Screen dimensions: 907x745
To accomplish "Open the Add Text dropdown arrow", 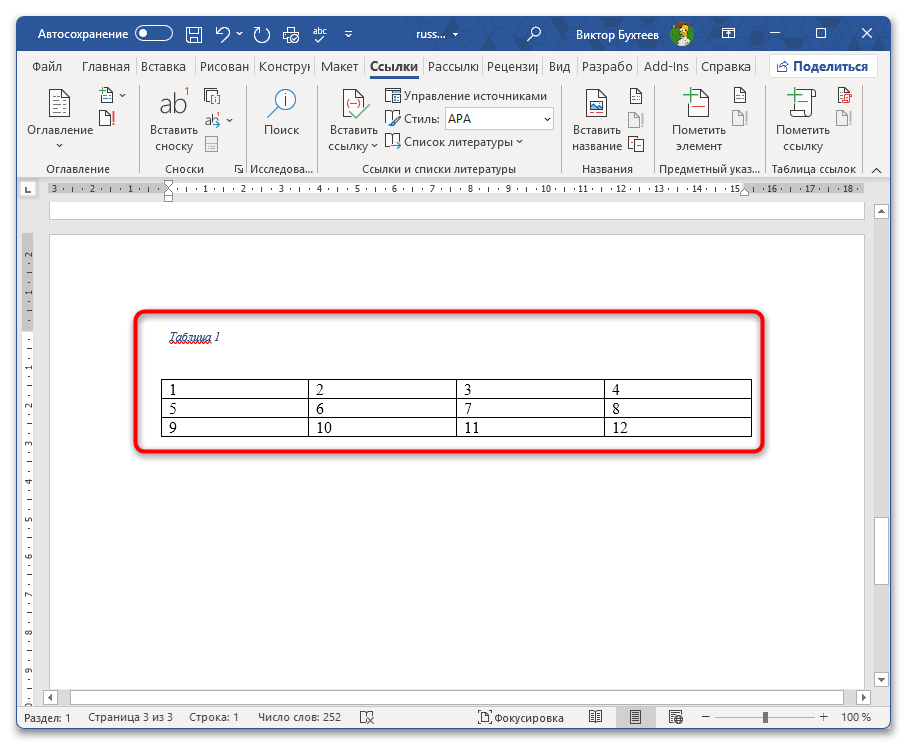I will point(123,95).
